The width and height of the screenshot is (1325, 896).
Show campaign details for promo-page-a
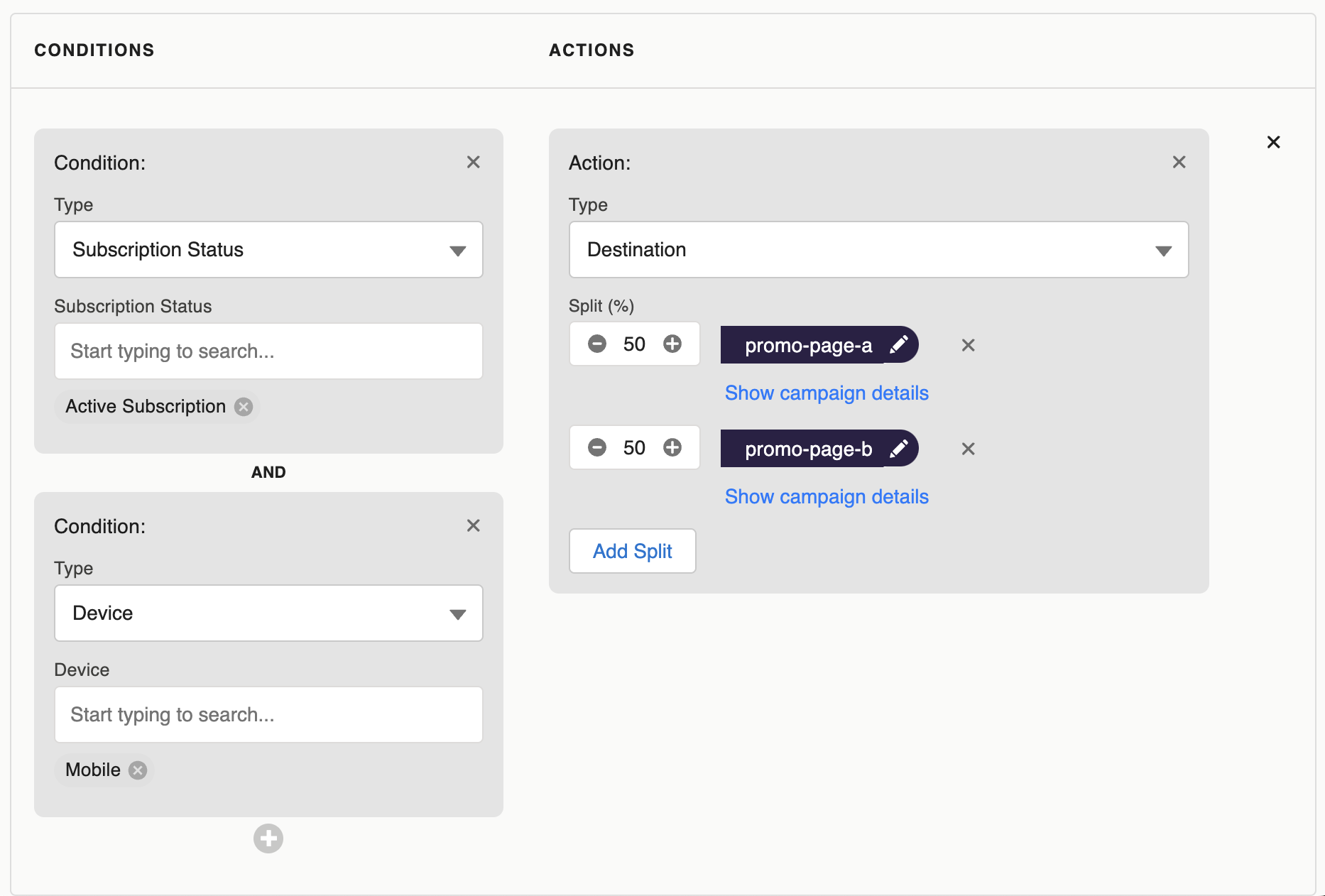pyautogui.click(x=827, y=393)
